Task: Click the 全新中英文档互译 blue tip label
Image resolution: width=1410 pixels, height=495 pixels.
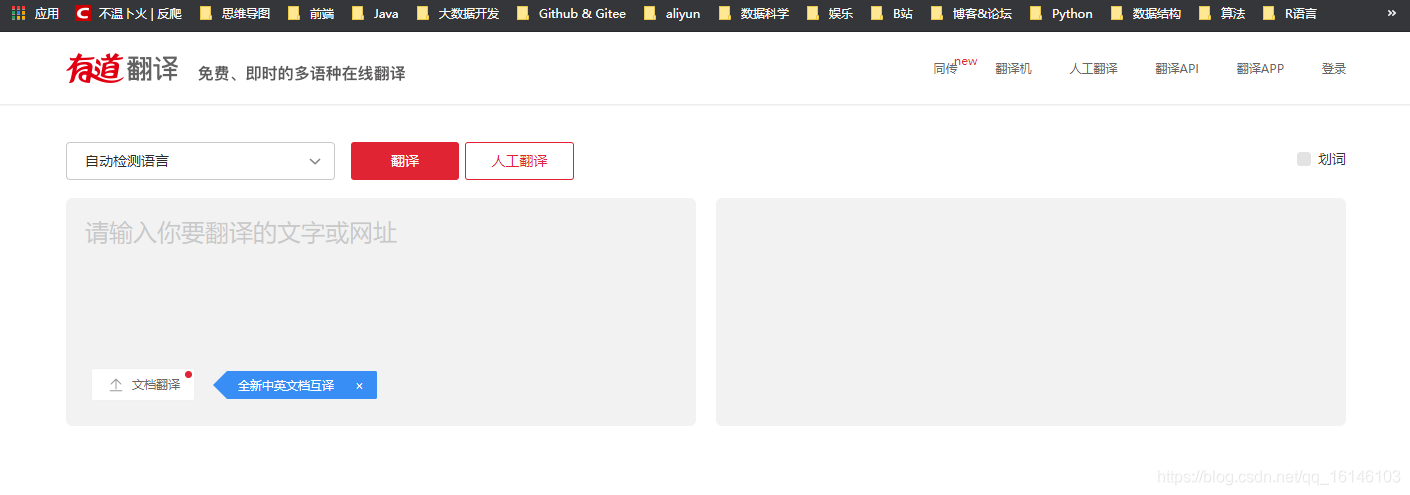Action: click(x=286, y=386)
